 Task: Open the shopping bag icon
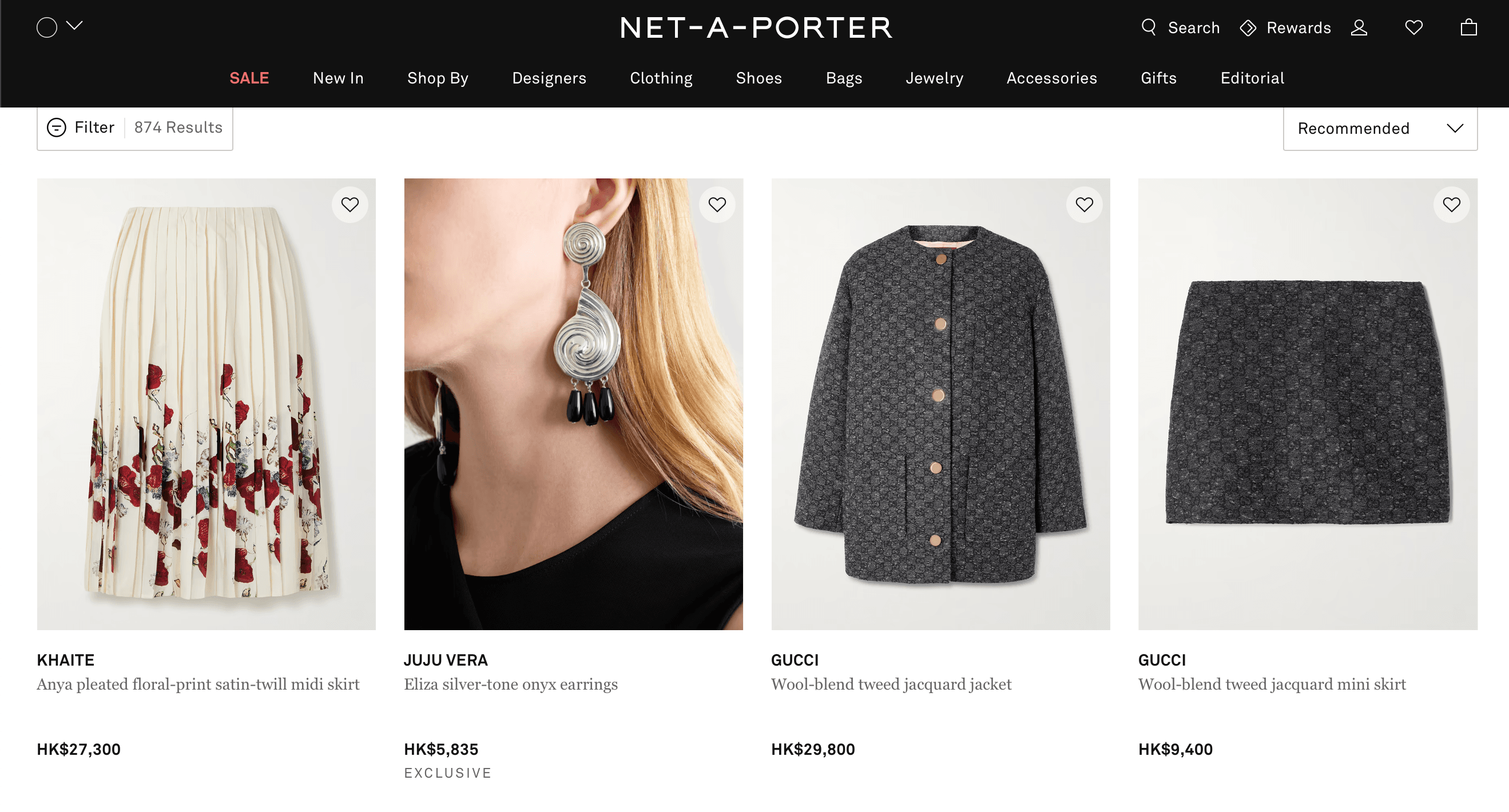coord(1468,27)
